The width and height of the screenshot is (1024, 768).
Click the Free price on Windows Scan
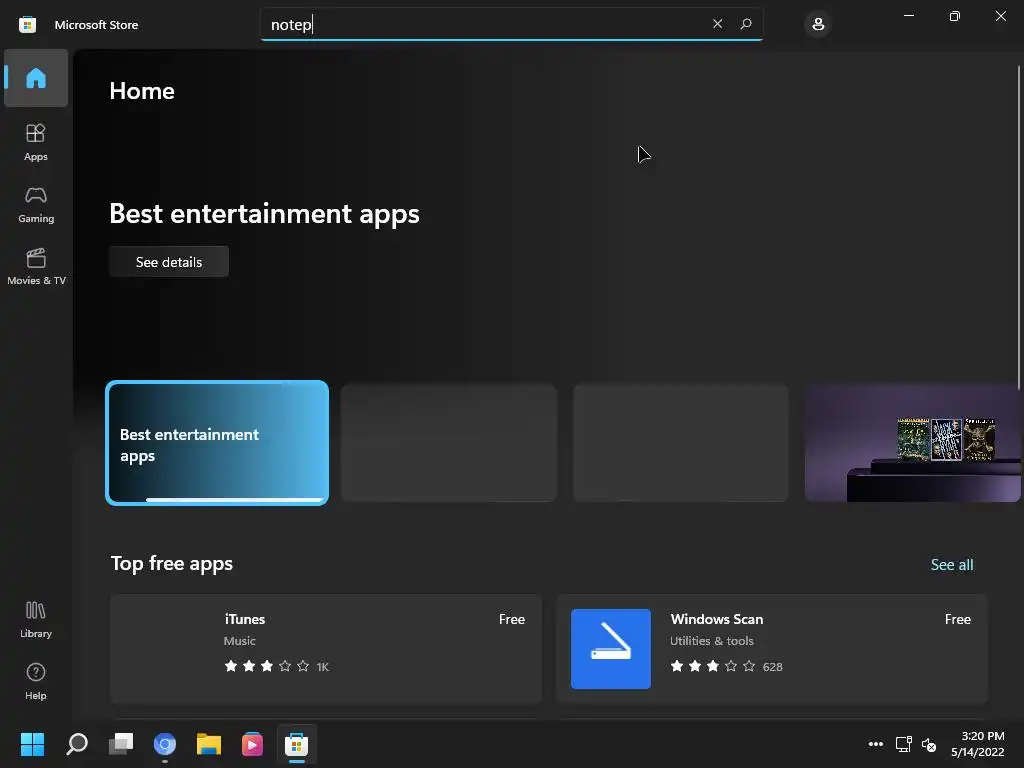(x=957, y=619)
